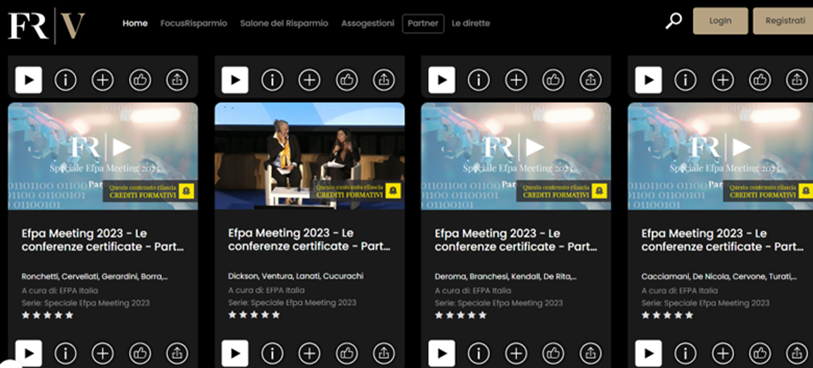The height and width of the screenshot is (368, 813).
Task: Click the star rating under Deroma card
Action: 461,315
